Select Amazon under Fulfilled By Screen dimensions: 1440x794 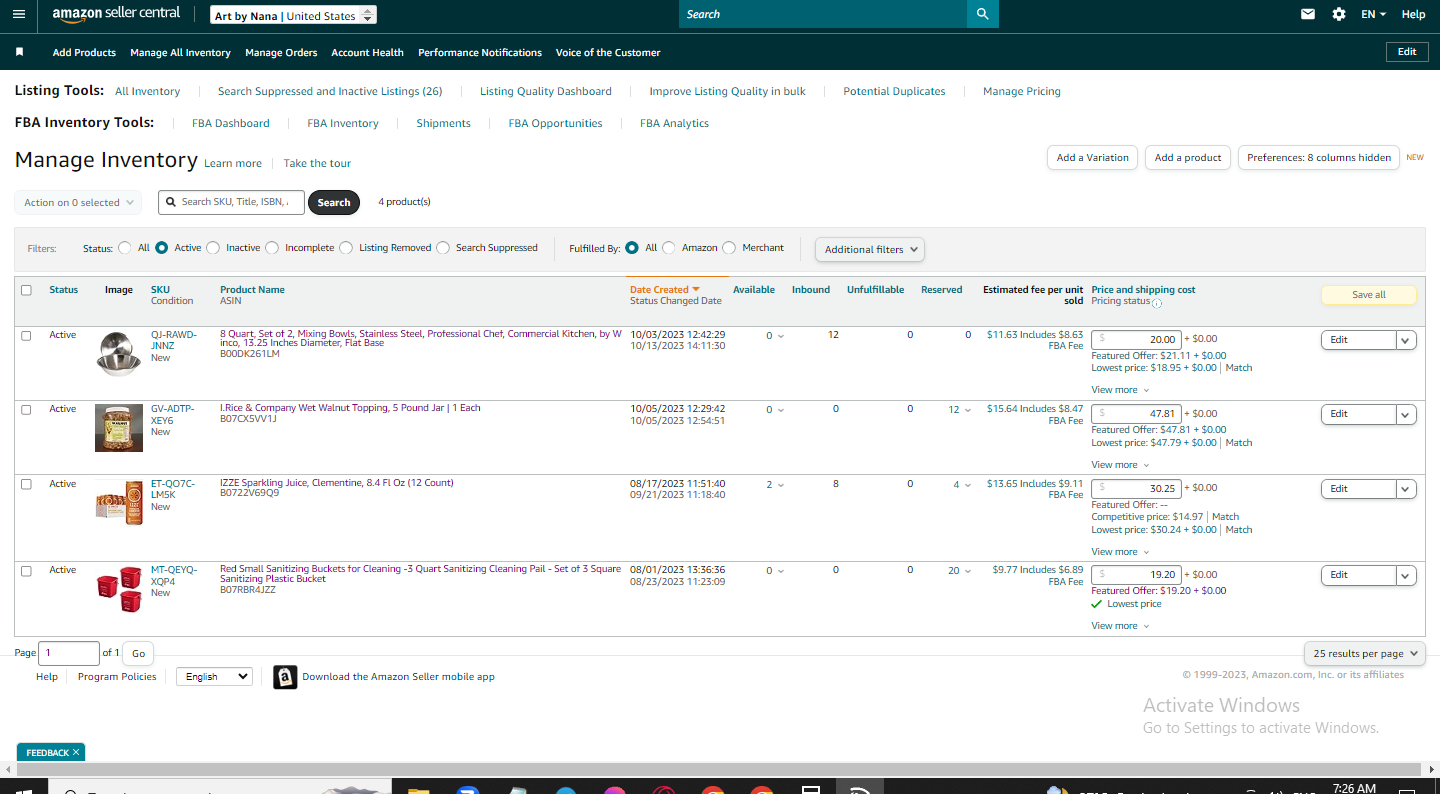click(669, 248)
